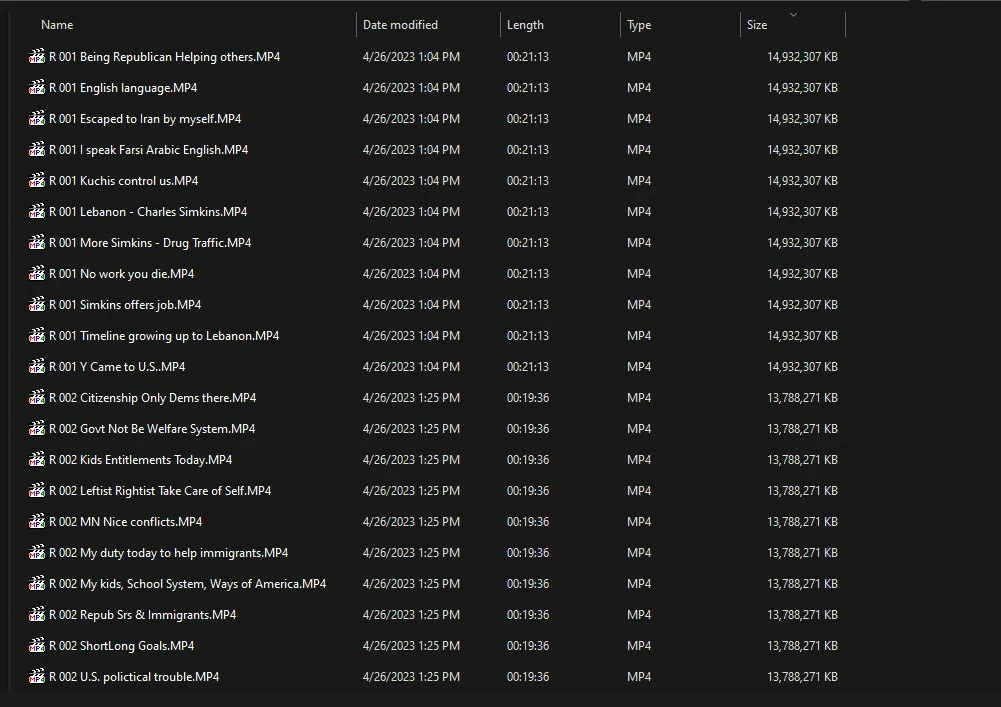The width and height of the screenshot is (1001, 707).
Task: Select file R 002 Kids Entitlements Today.MP4
Action: (x=140, y=460)
